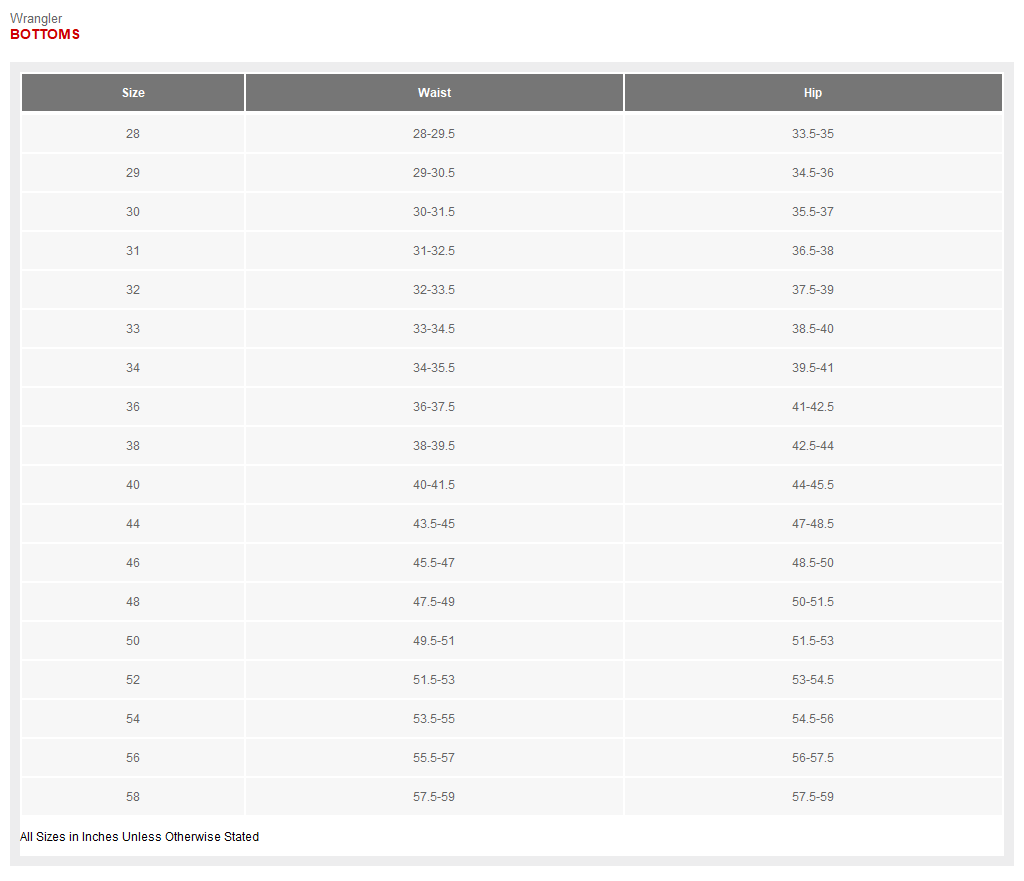Select the size 28 cell in Size column
The image size is (1024, 881).
[x=133, y=134]
